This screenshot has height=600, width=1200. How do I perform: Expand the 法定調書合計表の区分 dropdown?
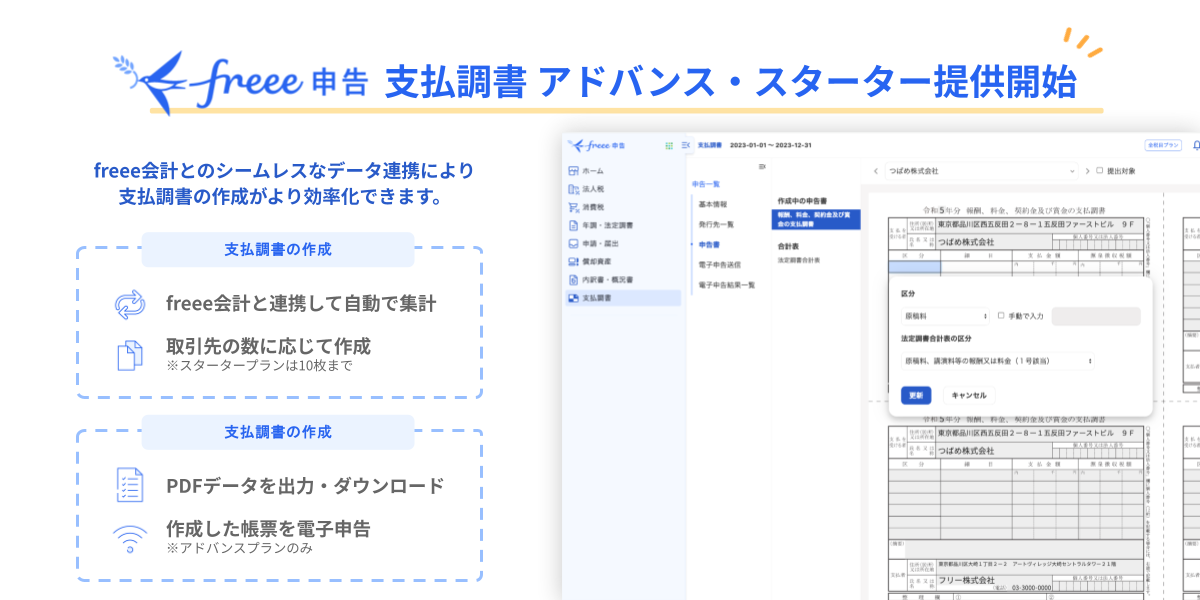[x=997, y=361]
